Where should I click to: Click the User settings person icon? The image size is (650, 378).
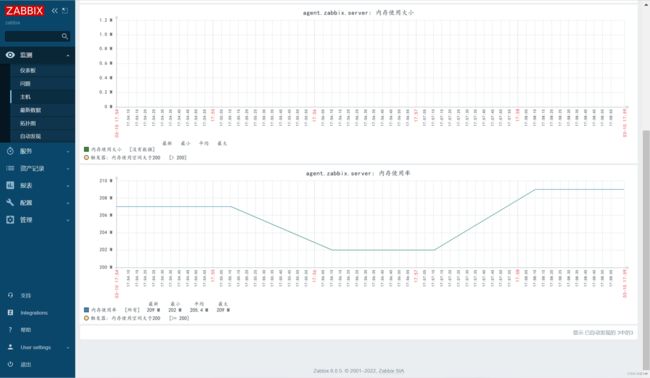10,347
